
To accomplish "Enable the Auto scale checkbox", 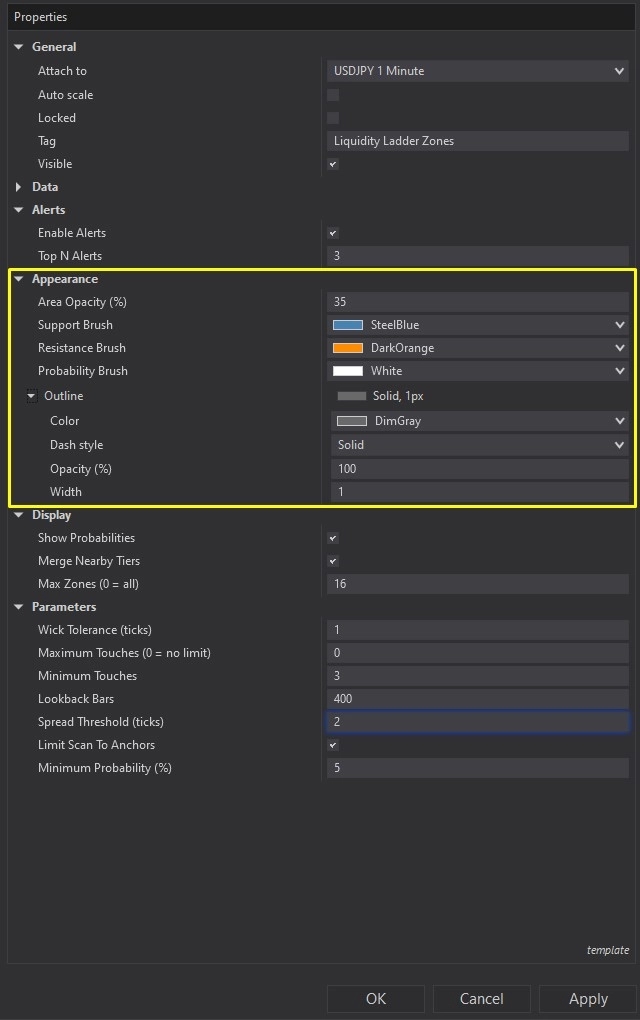I will 333,95.
